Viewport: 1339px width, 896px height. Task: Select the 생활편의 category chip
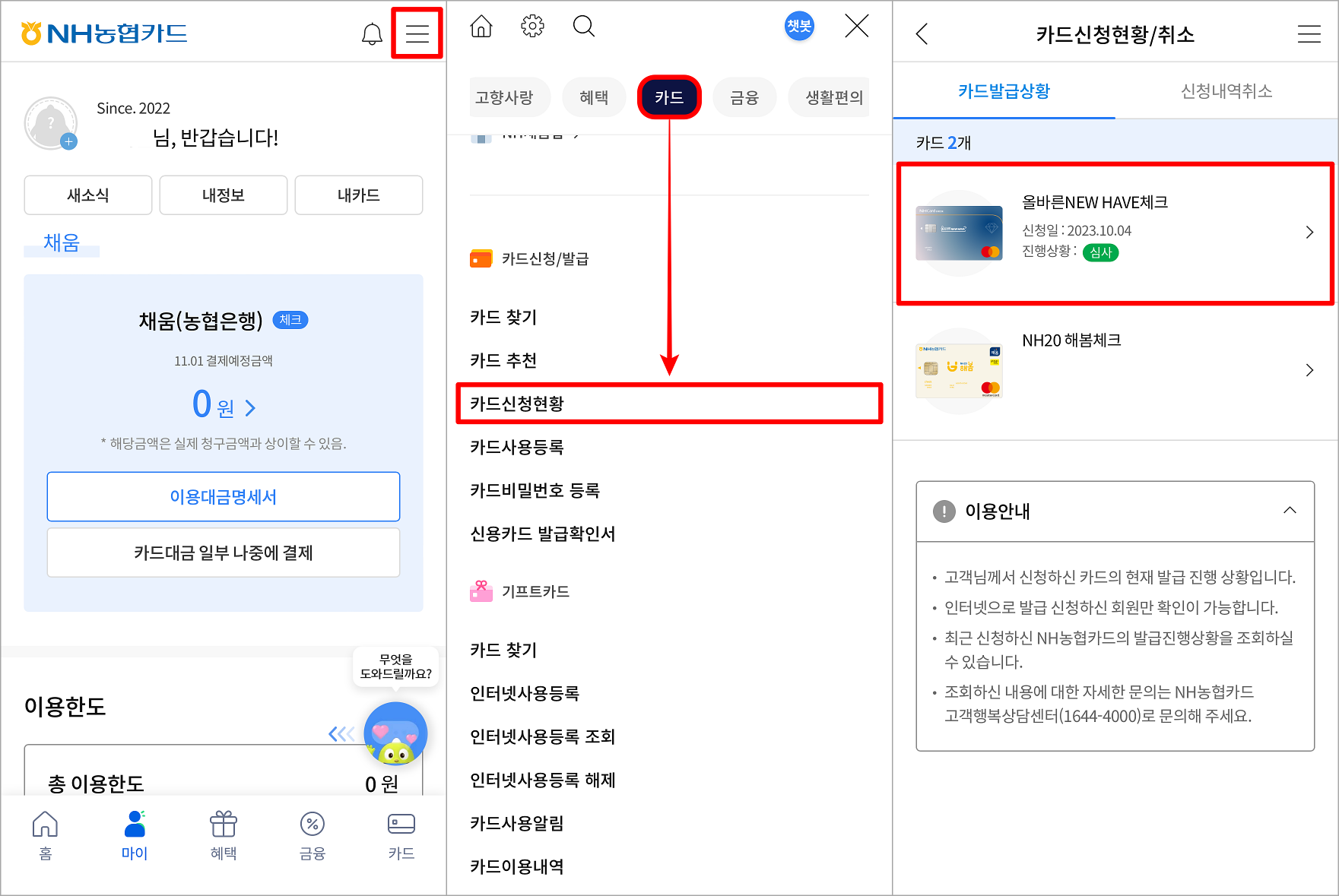(829, 97)
